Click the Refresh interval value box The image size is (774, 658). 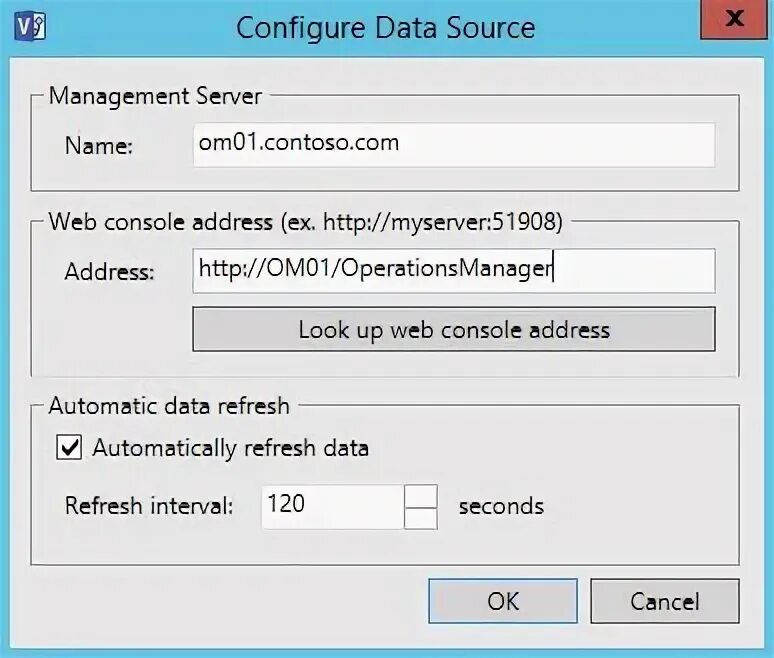pos(333,505)
